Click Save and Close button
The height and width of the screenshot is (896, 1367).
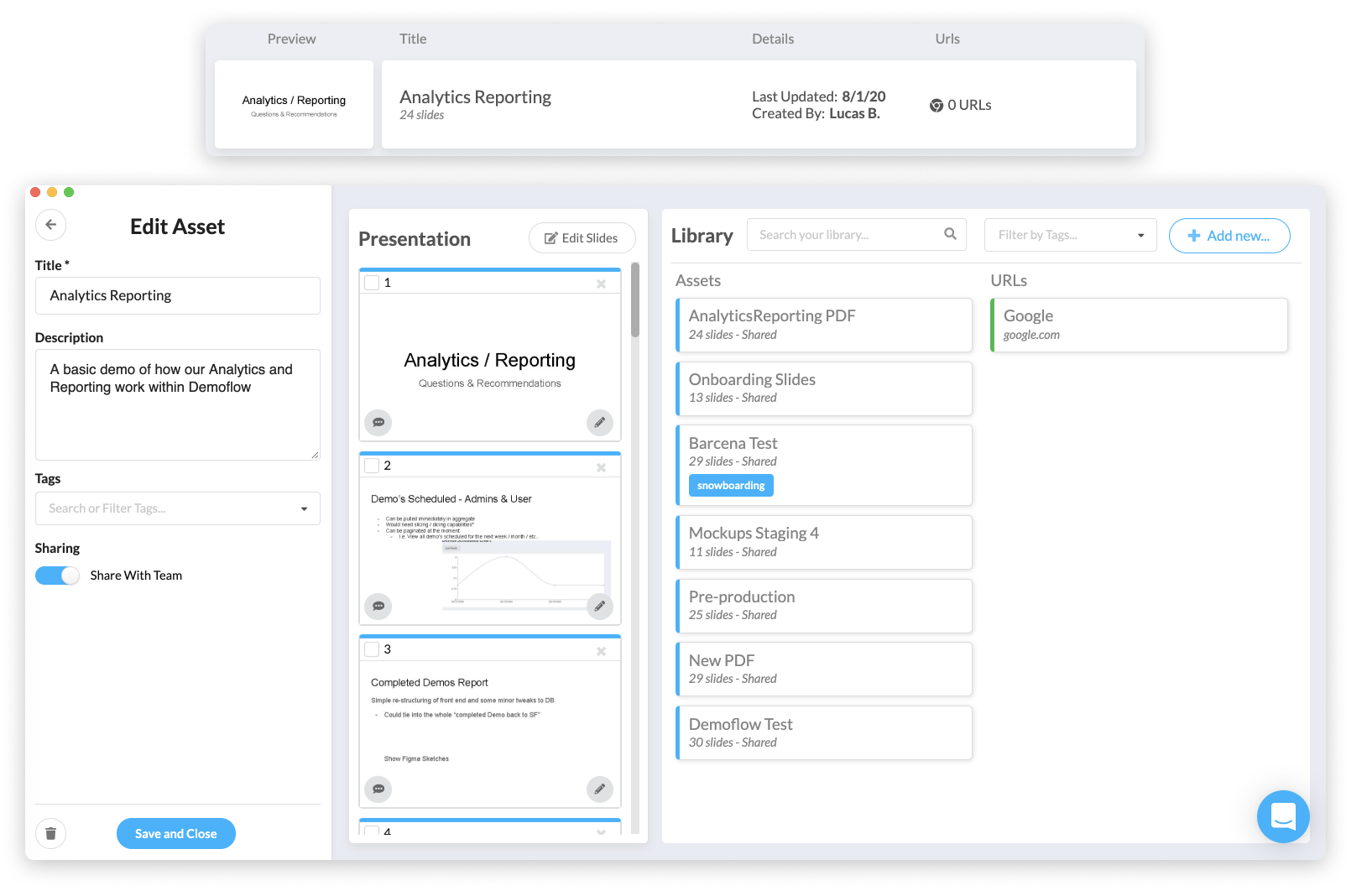pyautogui.click(x=176, y=833)
